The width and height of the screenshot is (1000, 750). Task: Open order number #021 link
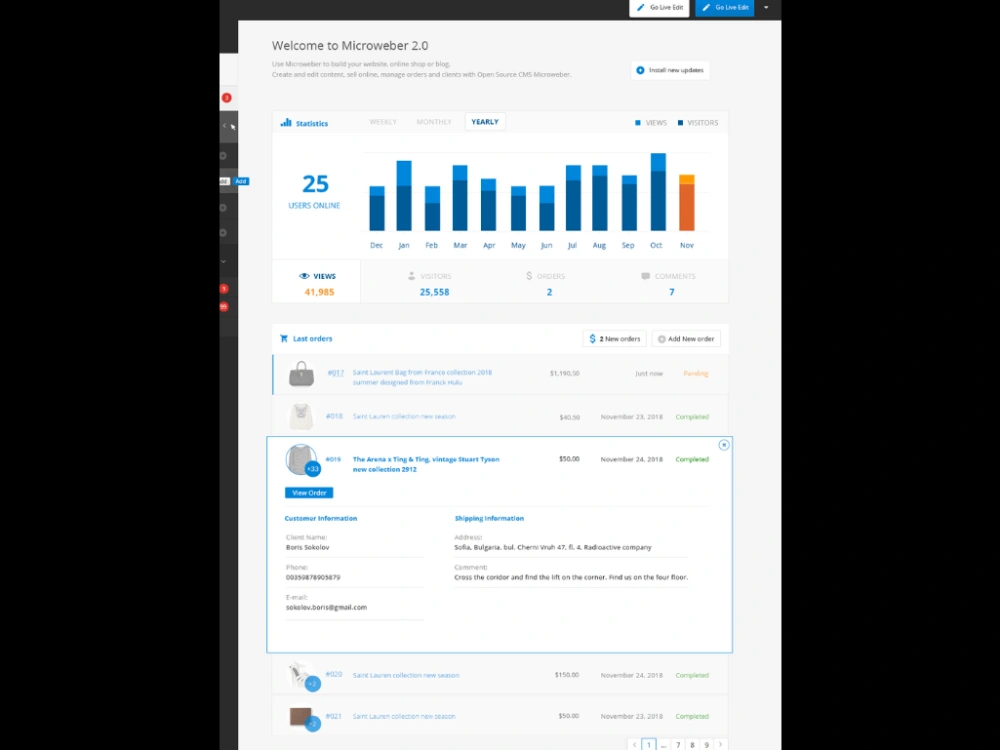(x=334, y=716)
